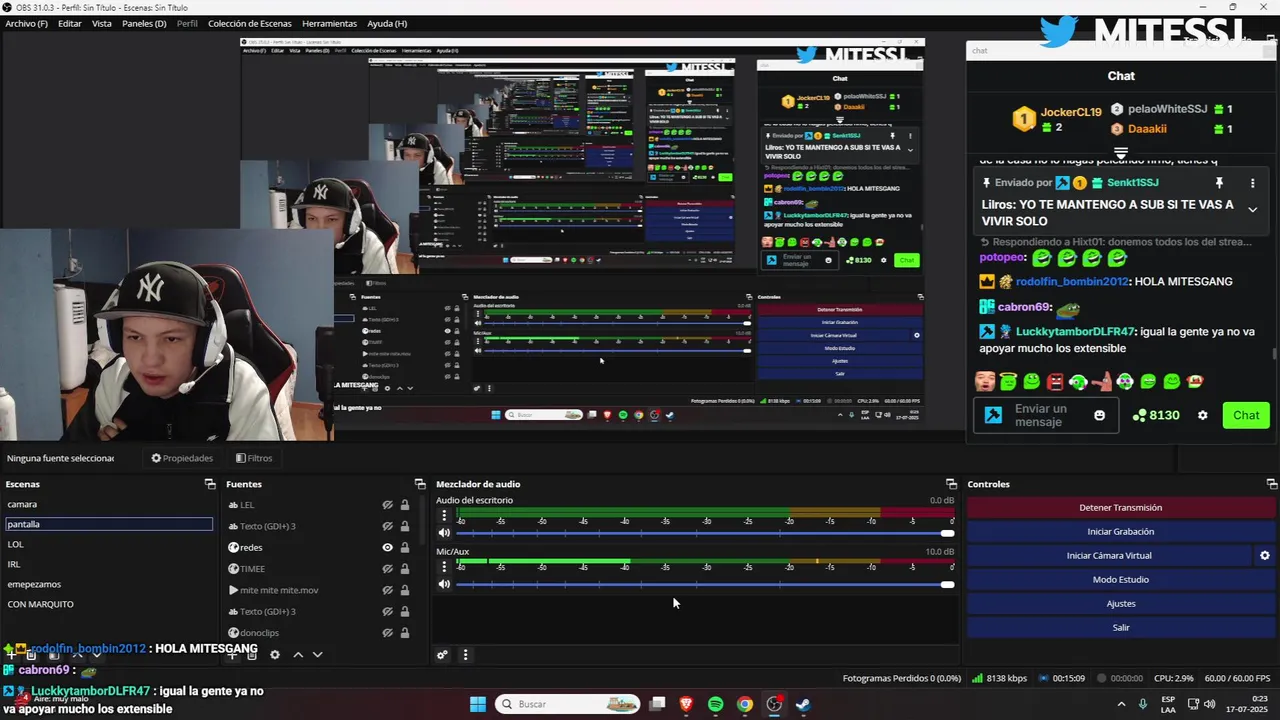Image resolution: width=1280 pixels, height=720 pixels.
Task: Open emoji picker in chat input
Action: click(1100, 415)
